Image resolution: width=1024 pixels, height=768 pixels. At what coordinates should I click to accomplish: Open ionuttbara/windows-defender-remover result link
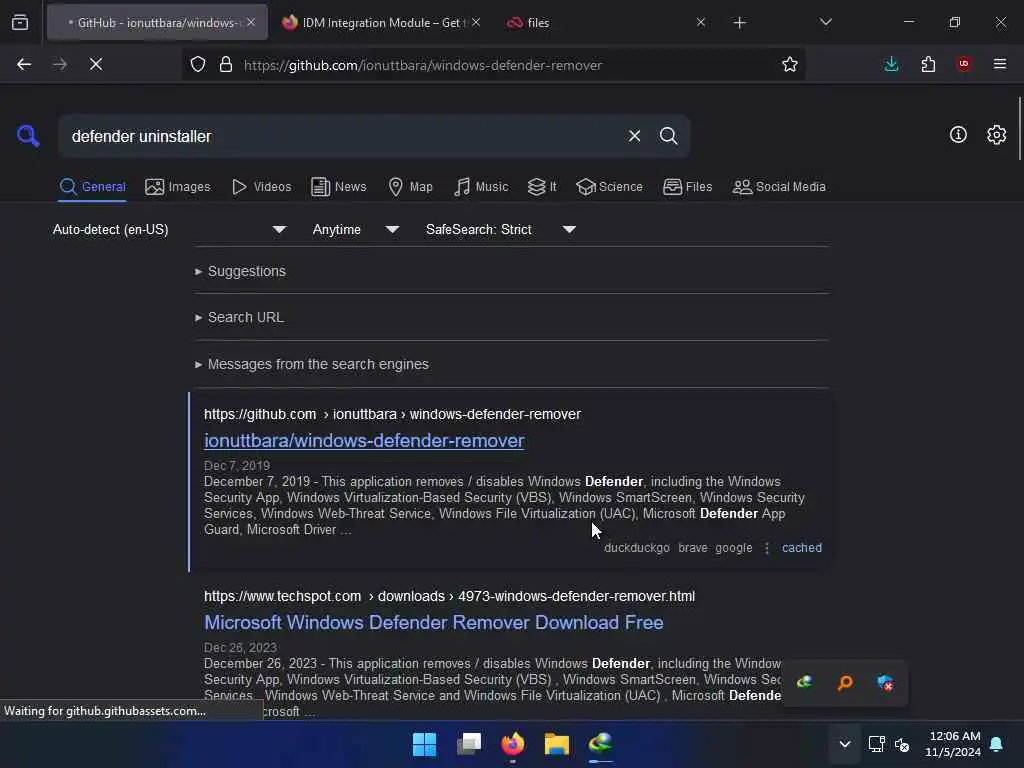[x=364, y=441]
